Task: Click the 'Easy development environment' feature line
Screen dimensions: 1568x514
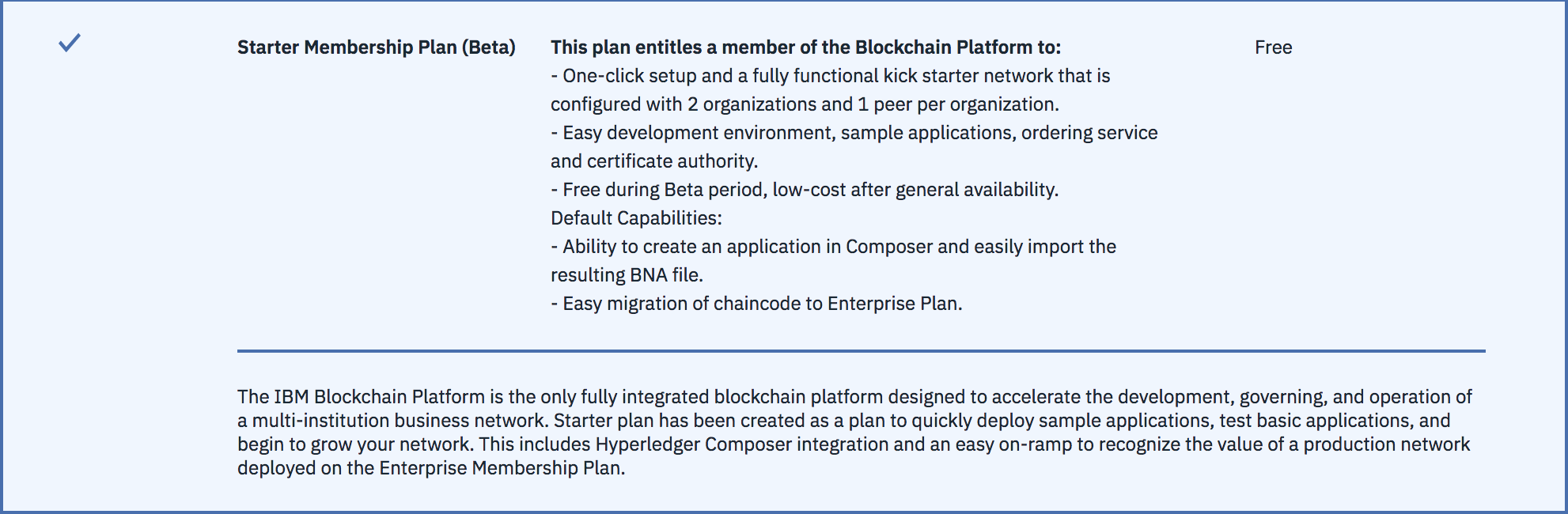Action: click(x=854, y=133)
